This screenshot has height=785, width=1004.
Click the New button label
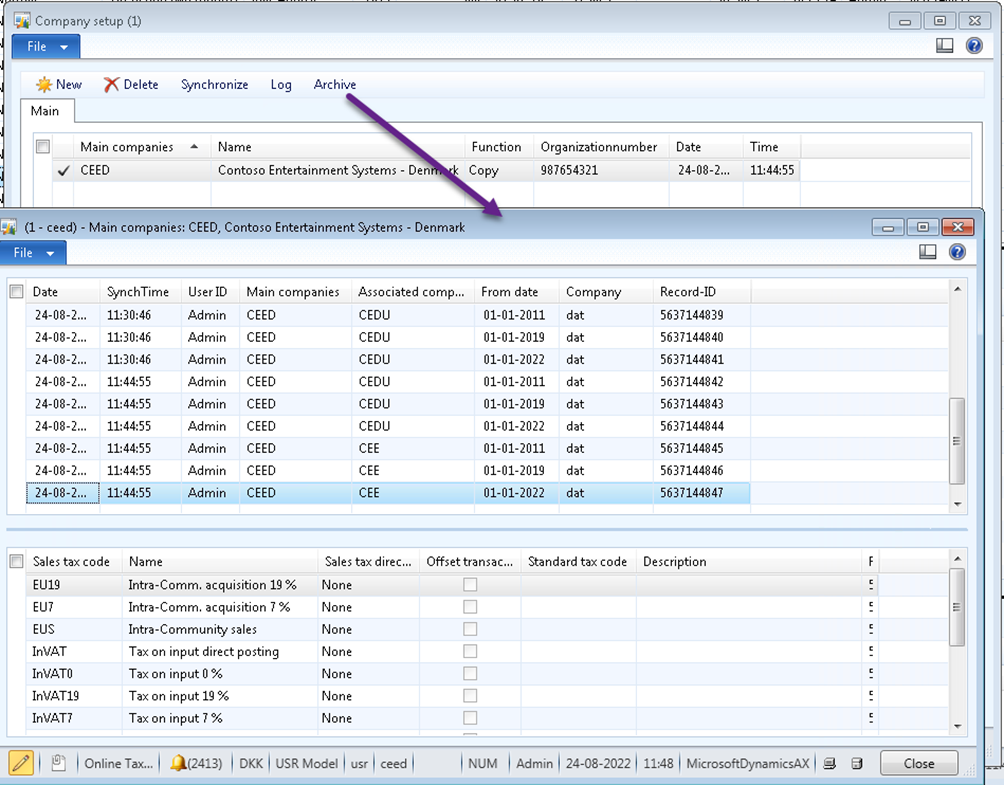pyautogui.click(x=69, y=85)
